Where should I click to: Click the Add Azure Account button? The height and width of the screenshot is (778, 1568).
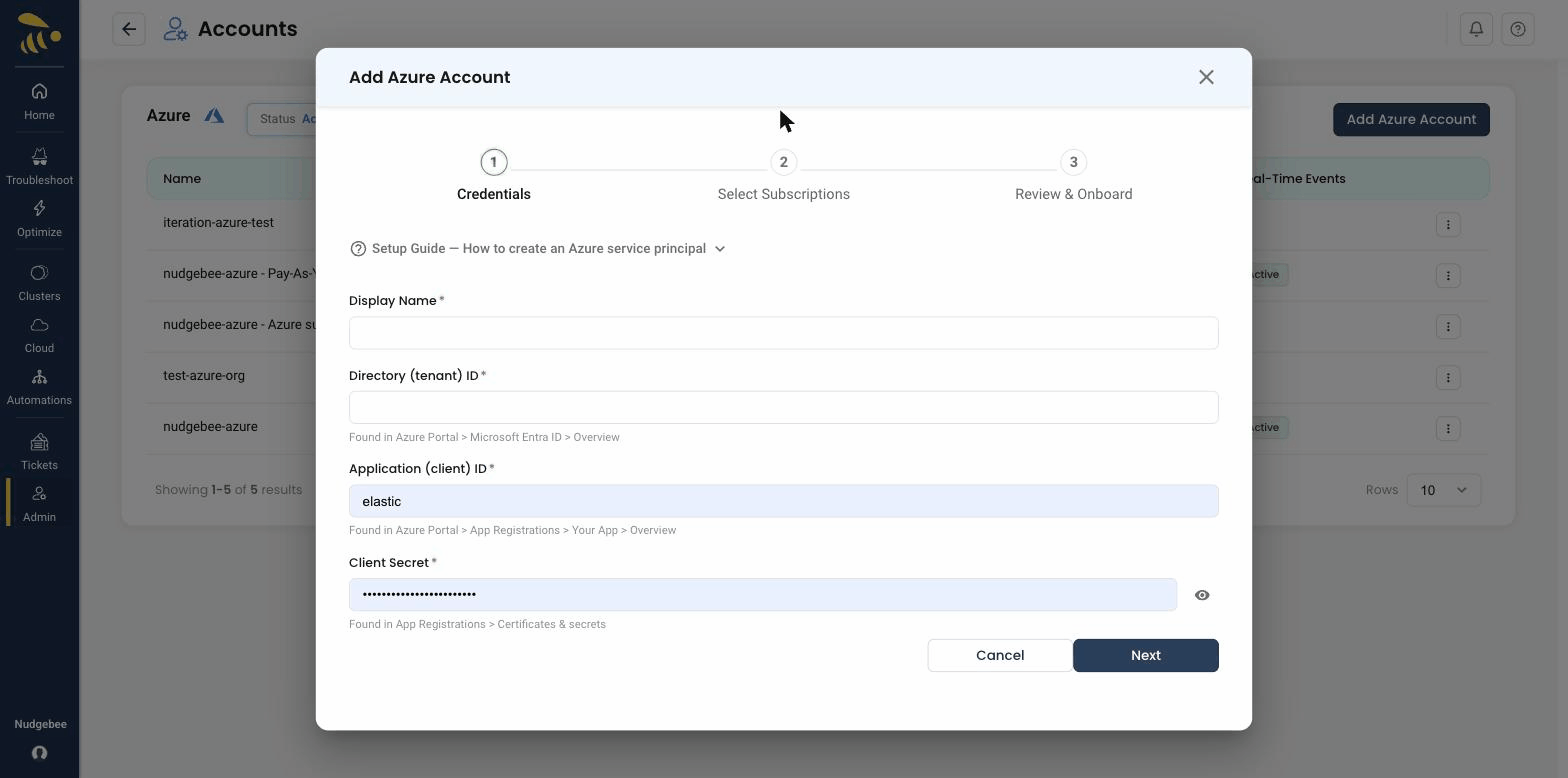tap(1411, 120)
